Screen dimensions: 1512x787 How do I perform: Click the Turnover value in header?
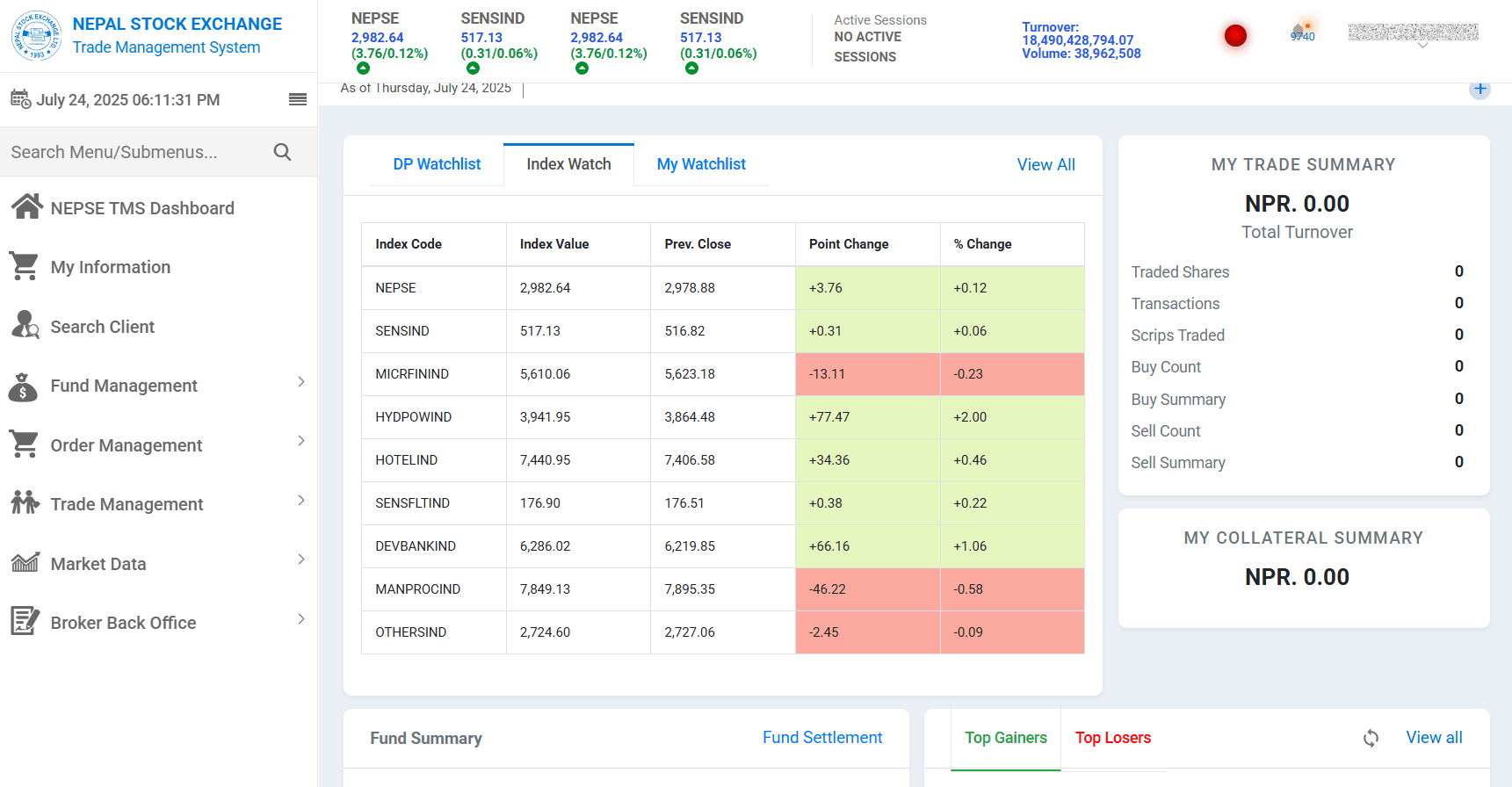coord(1078,40)
